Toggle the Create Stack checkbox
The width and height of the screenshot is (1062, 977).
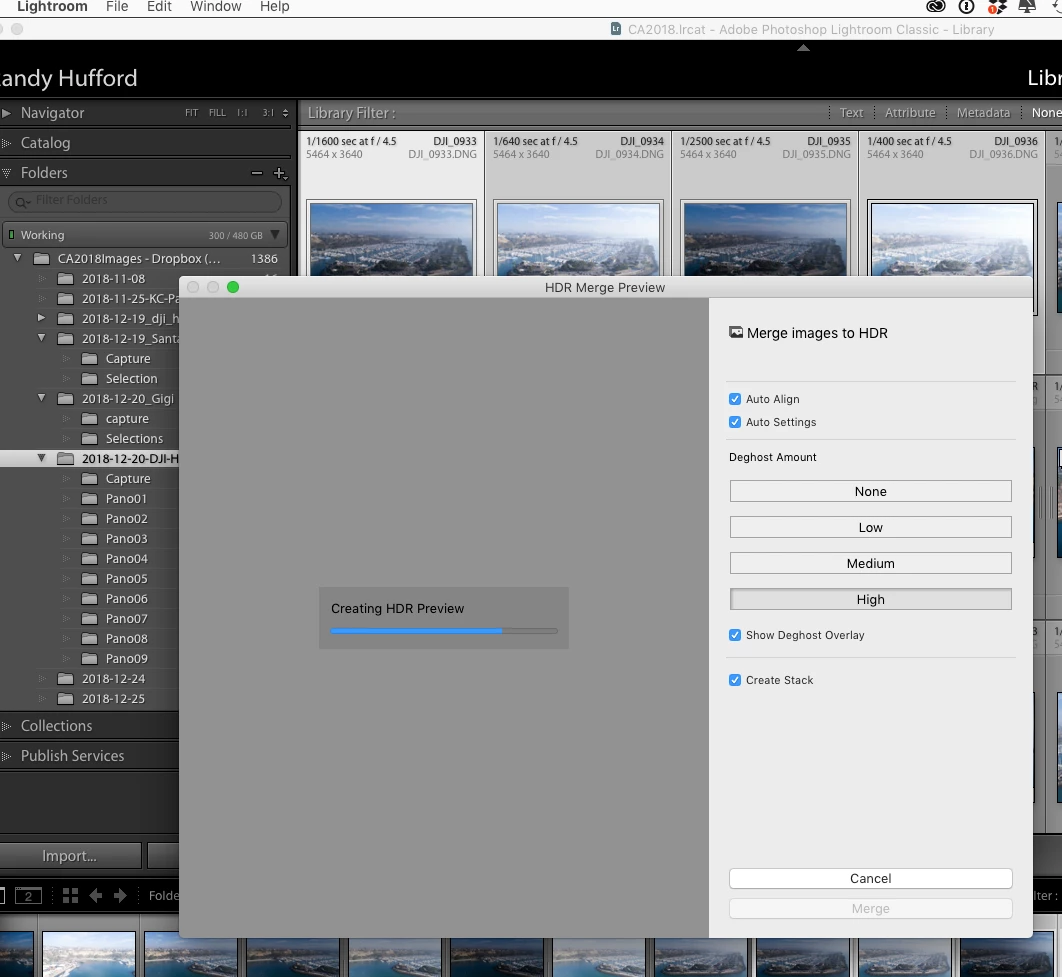[735, 680]
